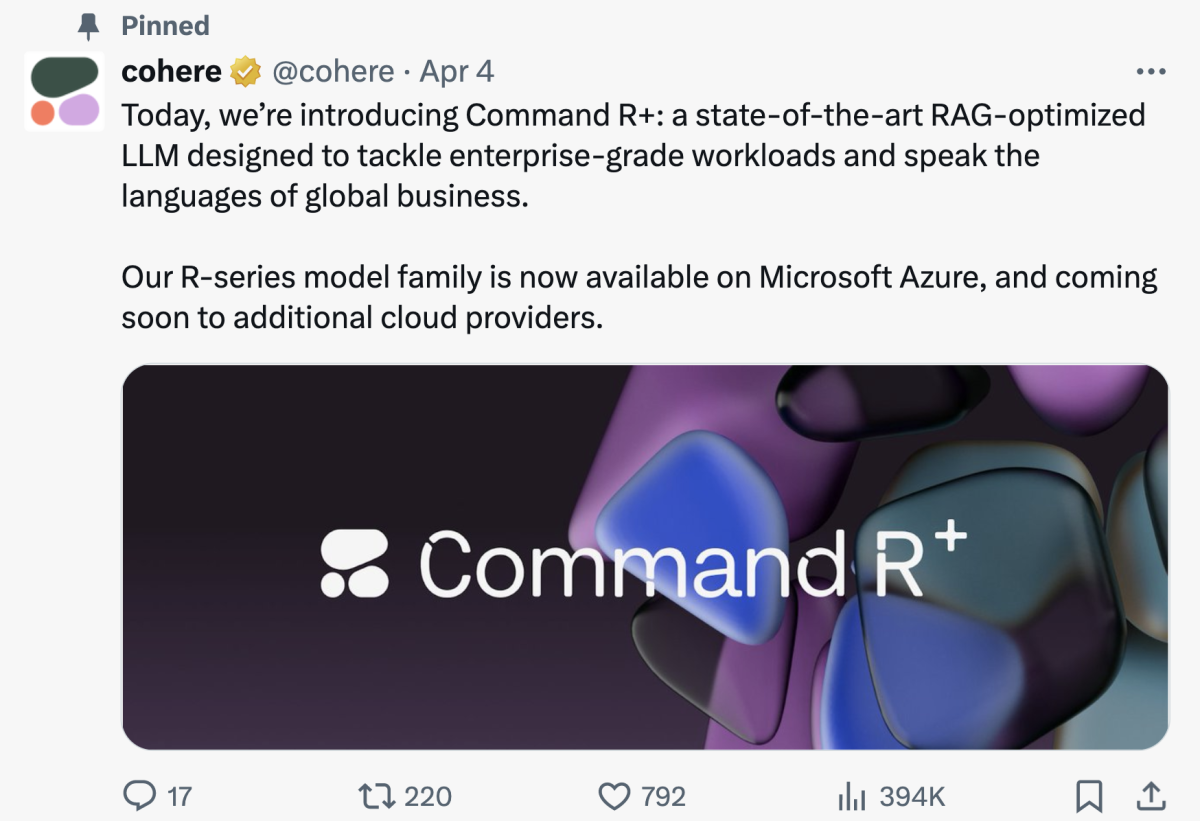
Task: Click the 220 reposts count
Action: (428, 796)
